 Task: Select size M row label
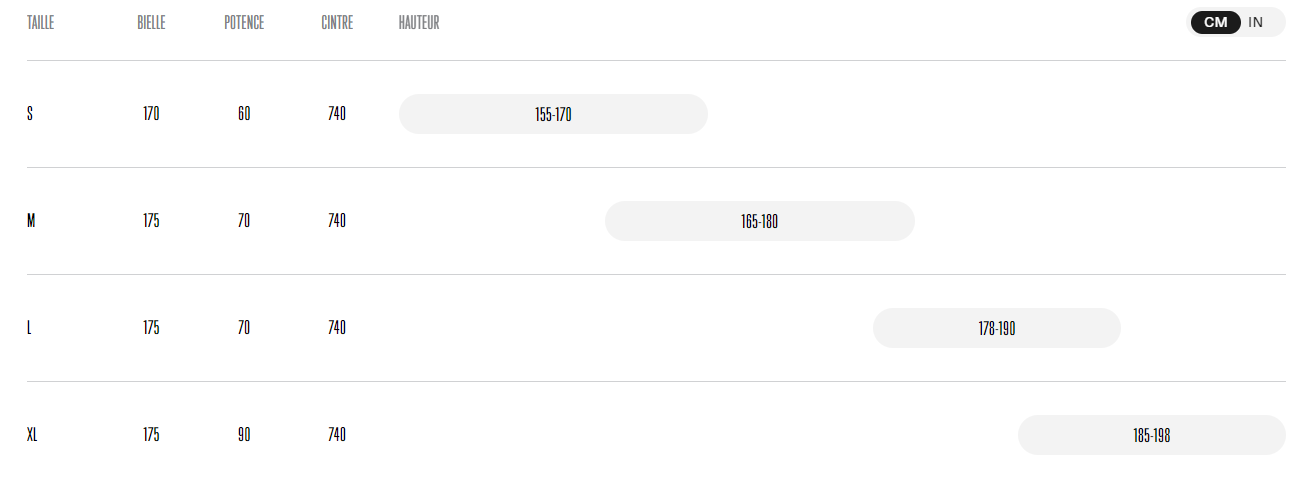click(31, 221)
